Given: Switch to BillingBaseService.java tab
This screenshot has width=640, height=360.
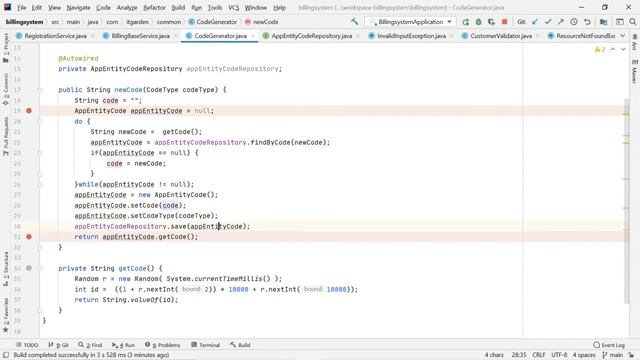Looking at the screenshot, I should coord(140,36).
